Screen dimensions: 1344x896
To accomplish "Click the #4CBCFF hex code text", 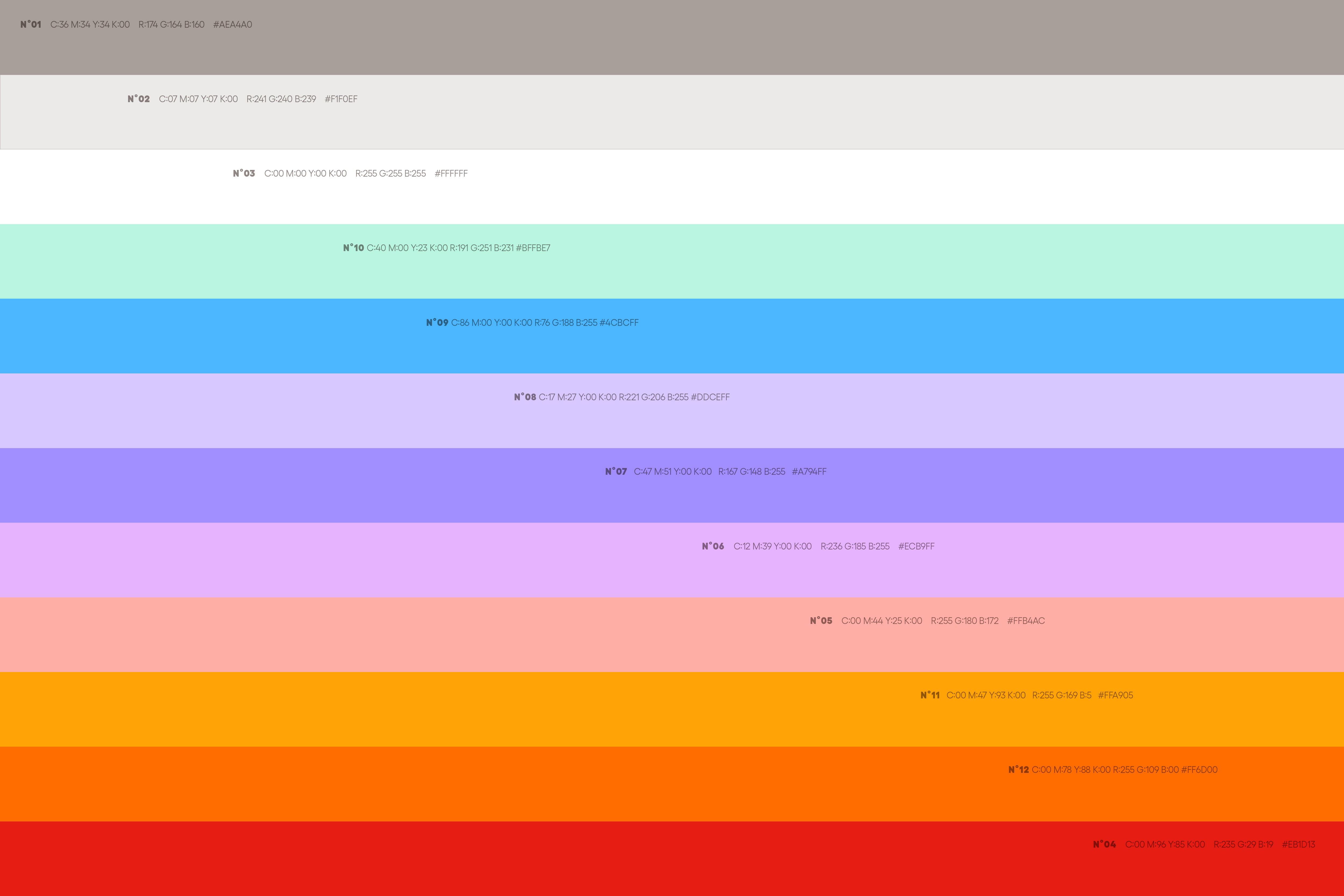I will [x=619, y=322].
